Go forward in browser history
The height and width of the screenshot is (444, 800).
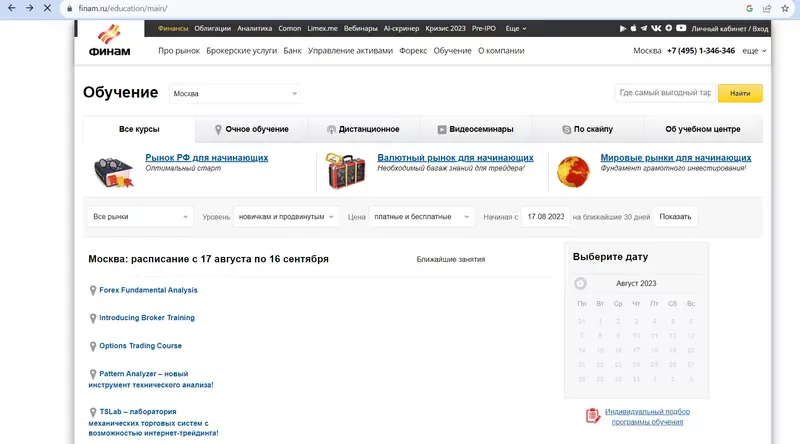click(x=30, y=8)
